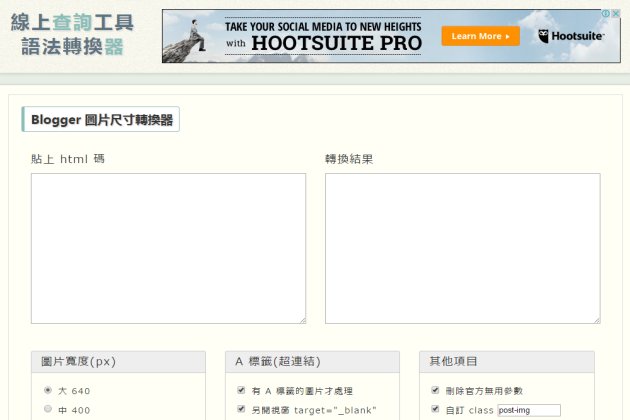
Task: Click the 圖片寬度(px) panel header
Action: [x=119, y=362]
